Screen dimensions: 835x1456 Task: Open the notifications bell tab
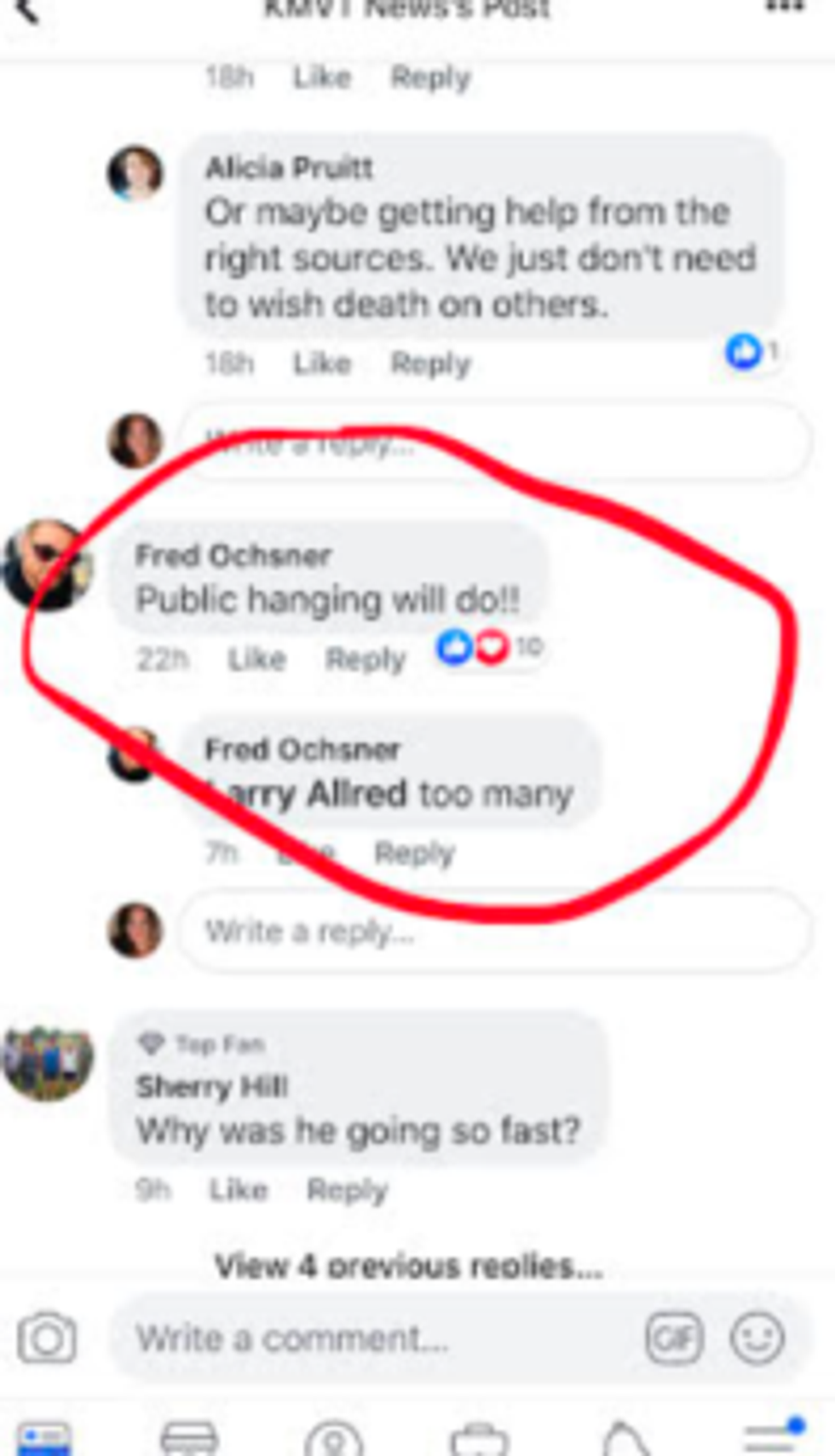point(627,1439)
